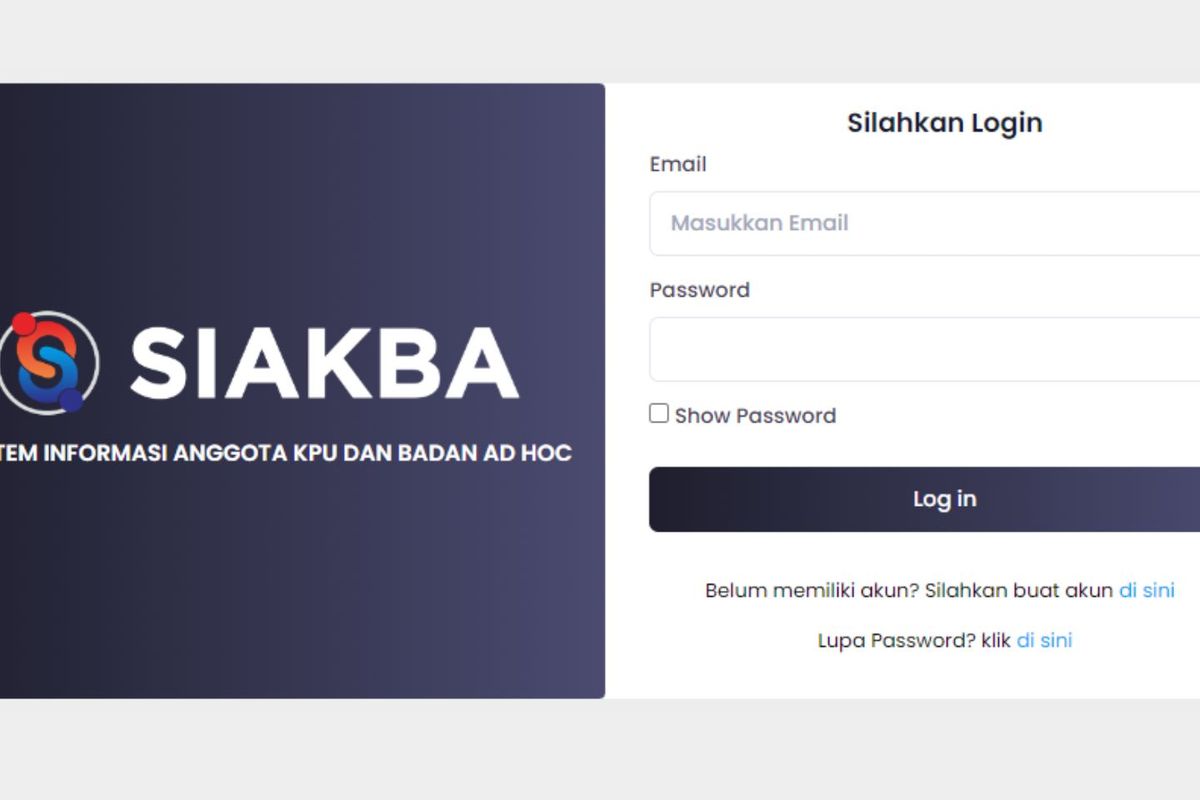
Task: Click the red dot on the SIAKBA logo
Action: 23,323
